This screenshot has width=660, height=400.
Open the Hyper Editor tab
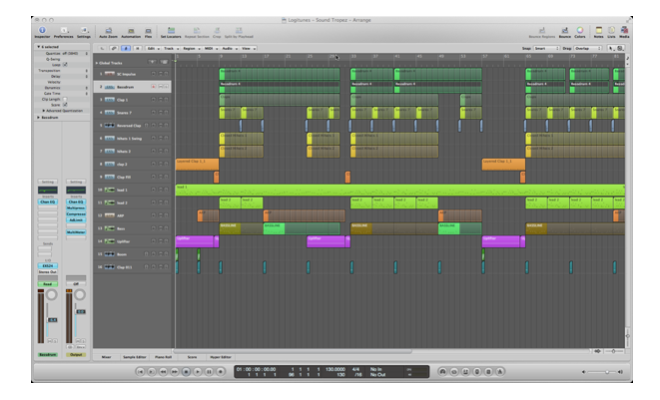pyautogui.click(x=221, y=357)
